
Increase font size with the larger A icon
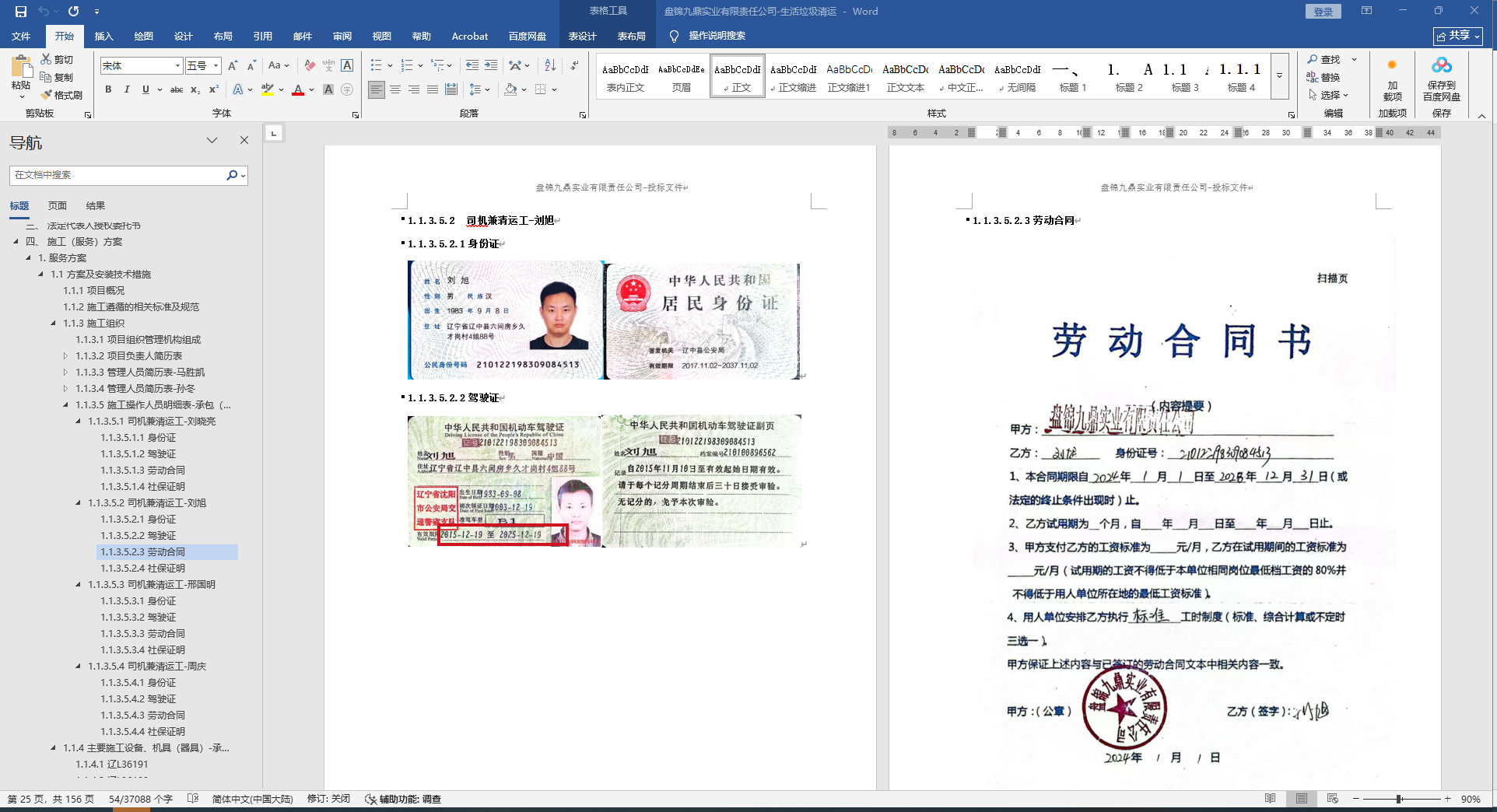tap(233, 66)
